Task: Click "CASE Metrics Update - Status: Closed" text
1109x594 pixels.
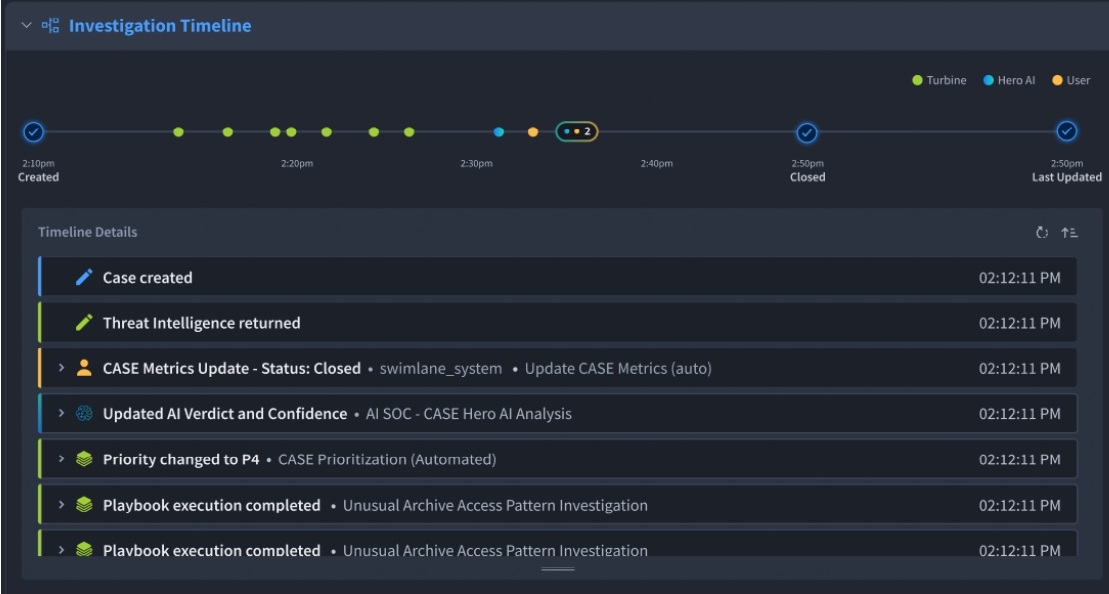Action: (232, 368)
